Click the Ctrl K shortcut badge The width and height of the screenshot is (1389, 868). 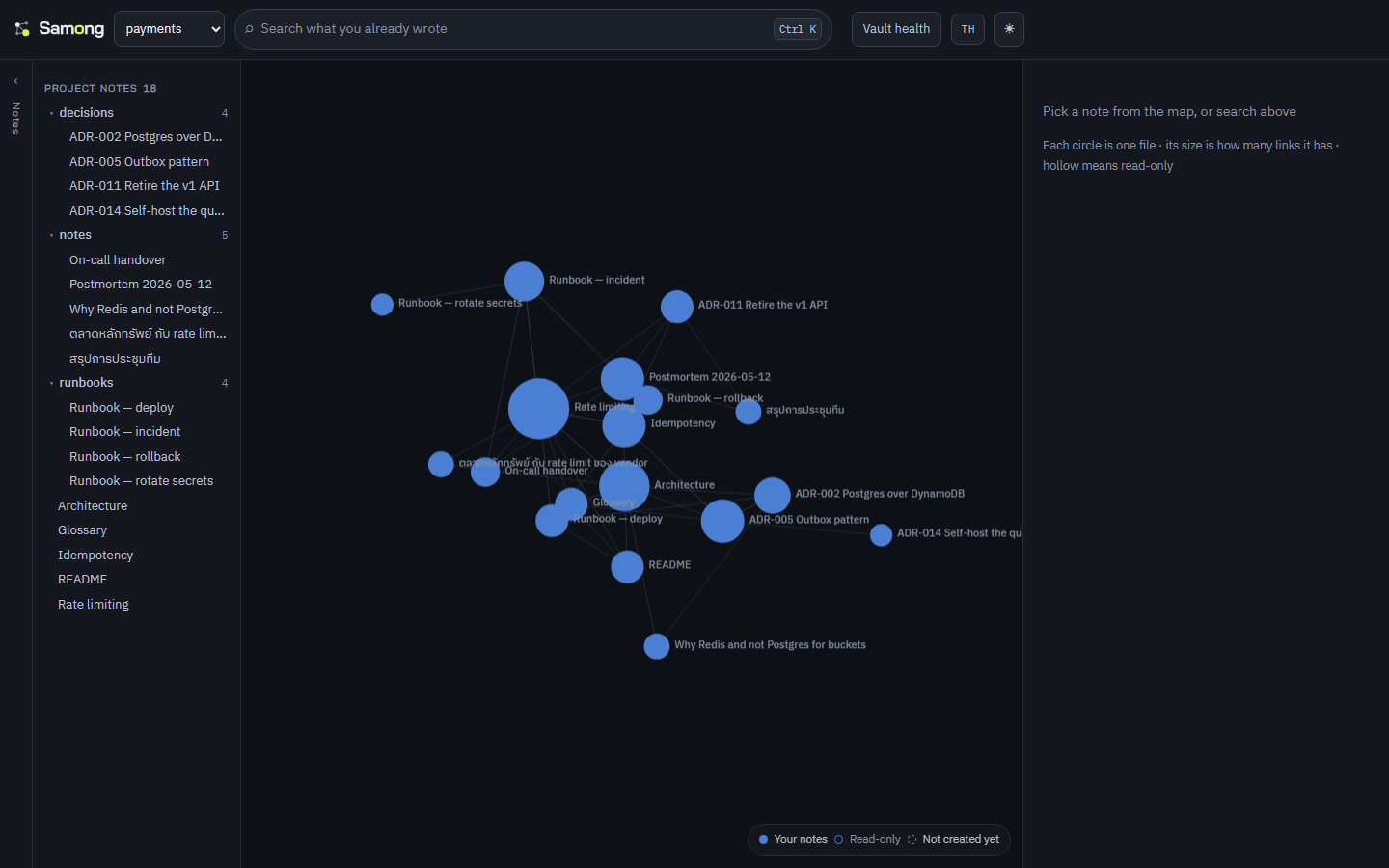click(x=798, y=30)
